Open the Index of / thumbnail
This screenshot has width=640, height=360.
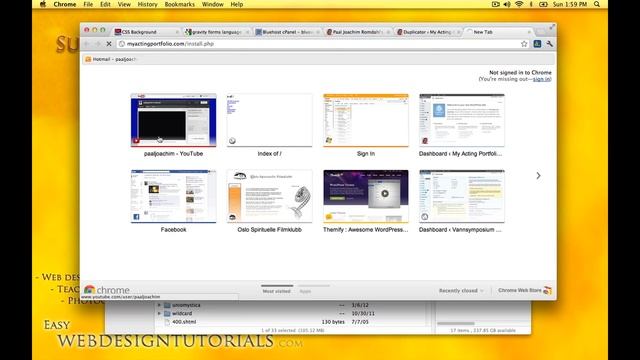coord(269,120)
